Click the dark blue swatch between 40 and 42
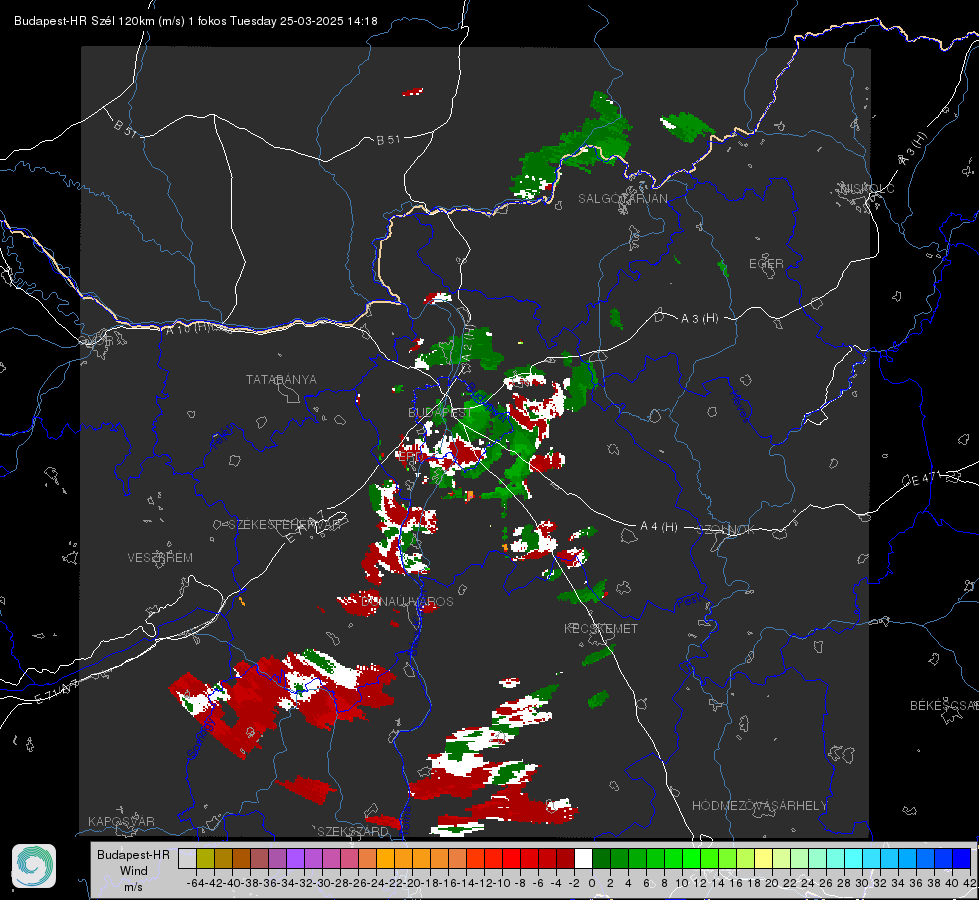 tap(962, 858)
